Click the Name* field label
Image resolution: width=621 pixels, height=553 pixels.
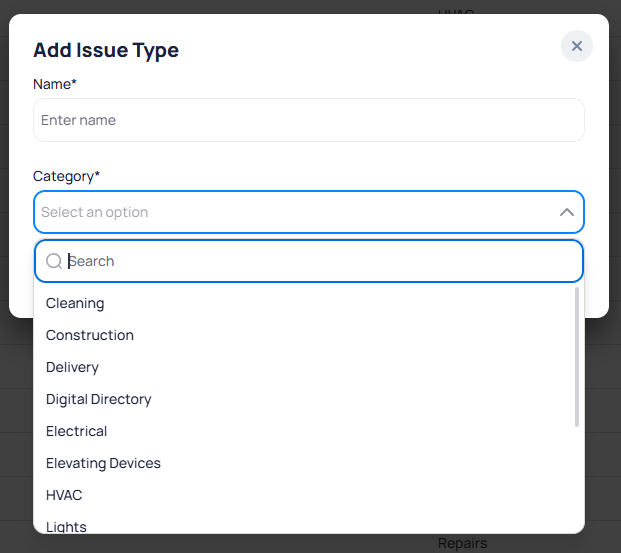[55, 84]
